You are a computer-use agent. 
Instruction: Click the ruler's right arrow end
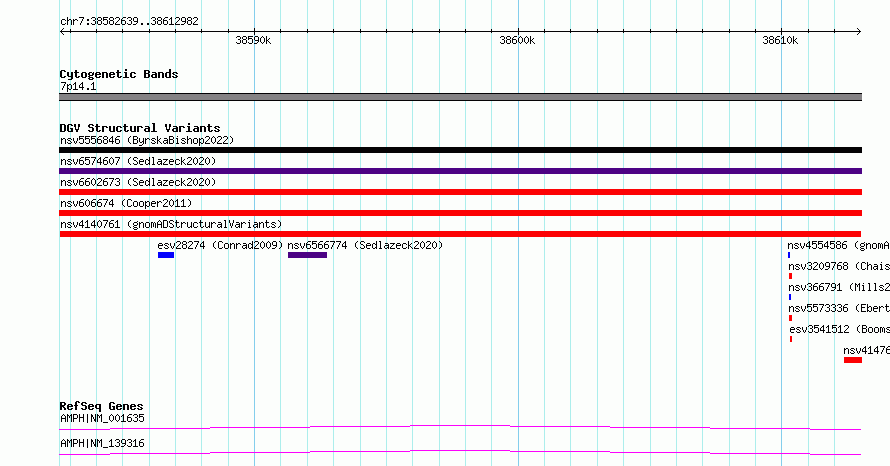click(859, 31)
